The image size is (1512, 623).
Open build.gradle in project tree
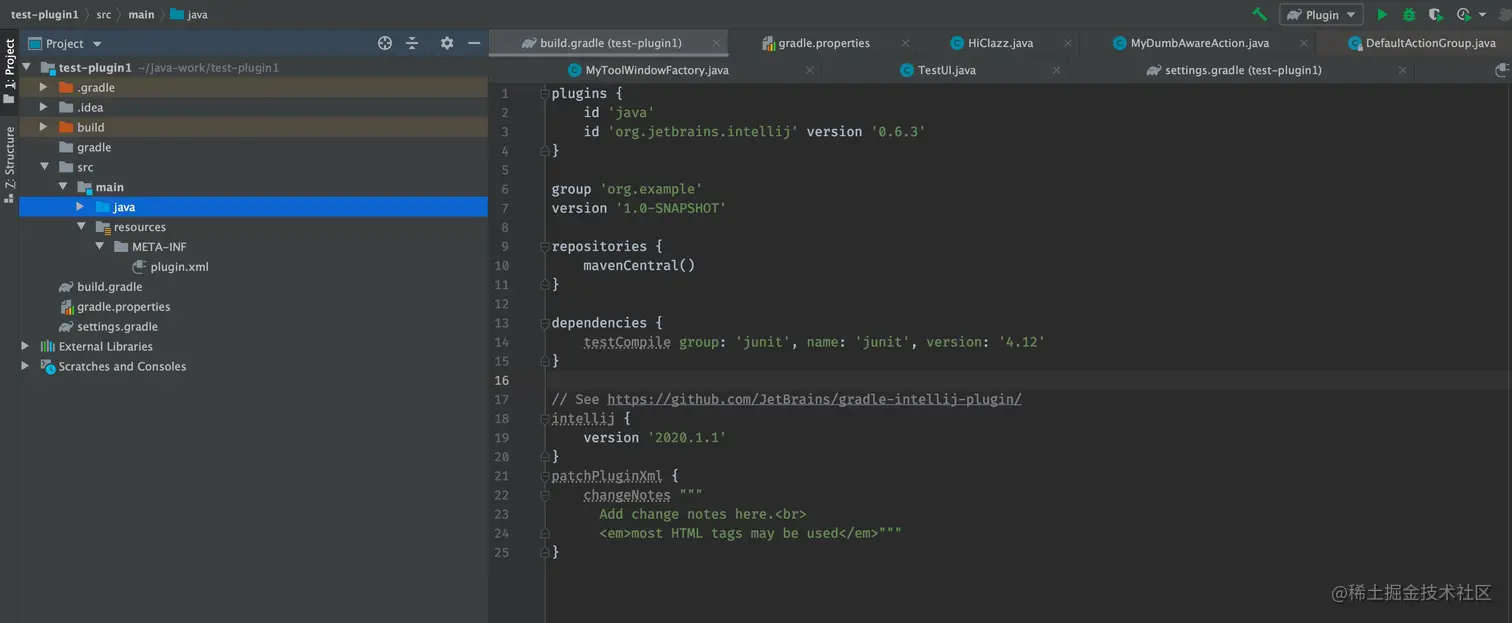110,287
